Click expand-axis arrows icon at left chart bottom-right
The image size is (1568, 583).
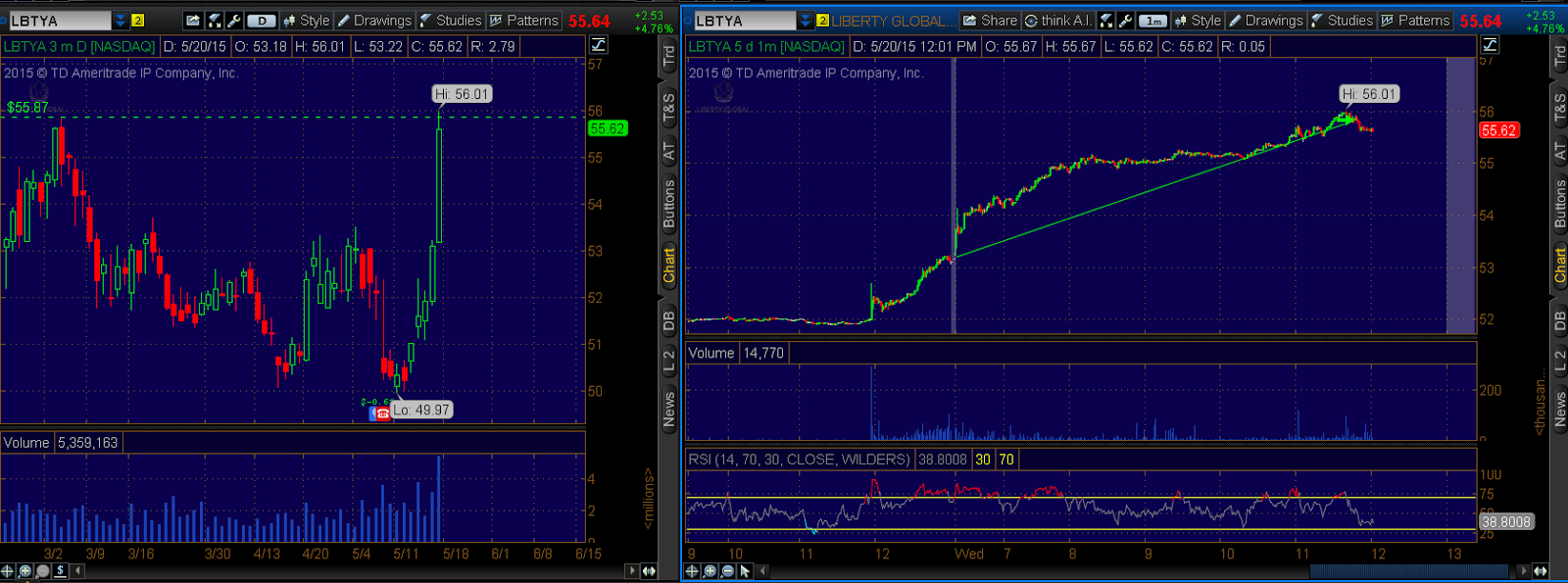649,570
